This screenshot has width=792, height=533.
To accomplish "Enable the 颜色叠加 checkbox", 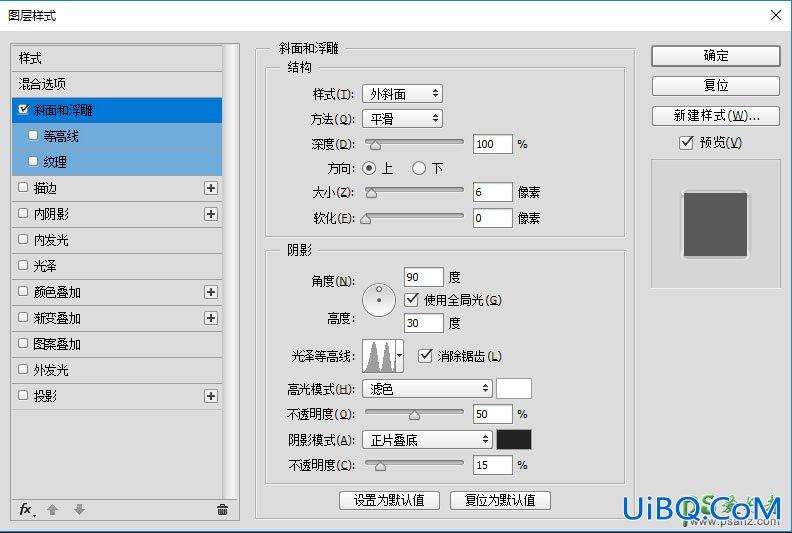I will (23, 291).
